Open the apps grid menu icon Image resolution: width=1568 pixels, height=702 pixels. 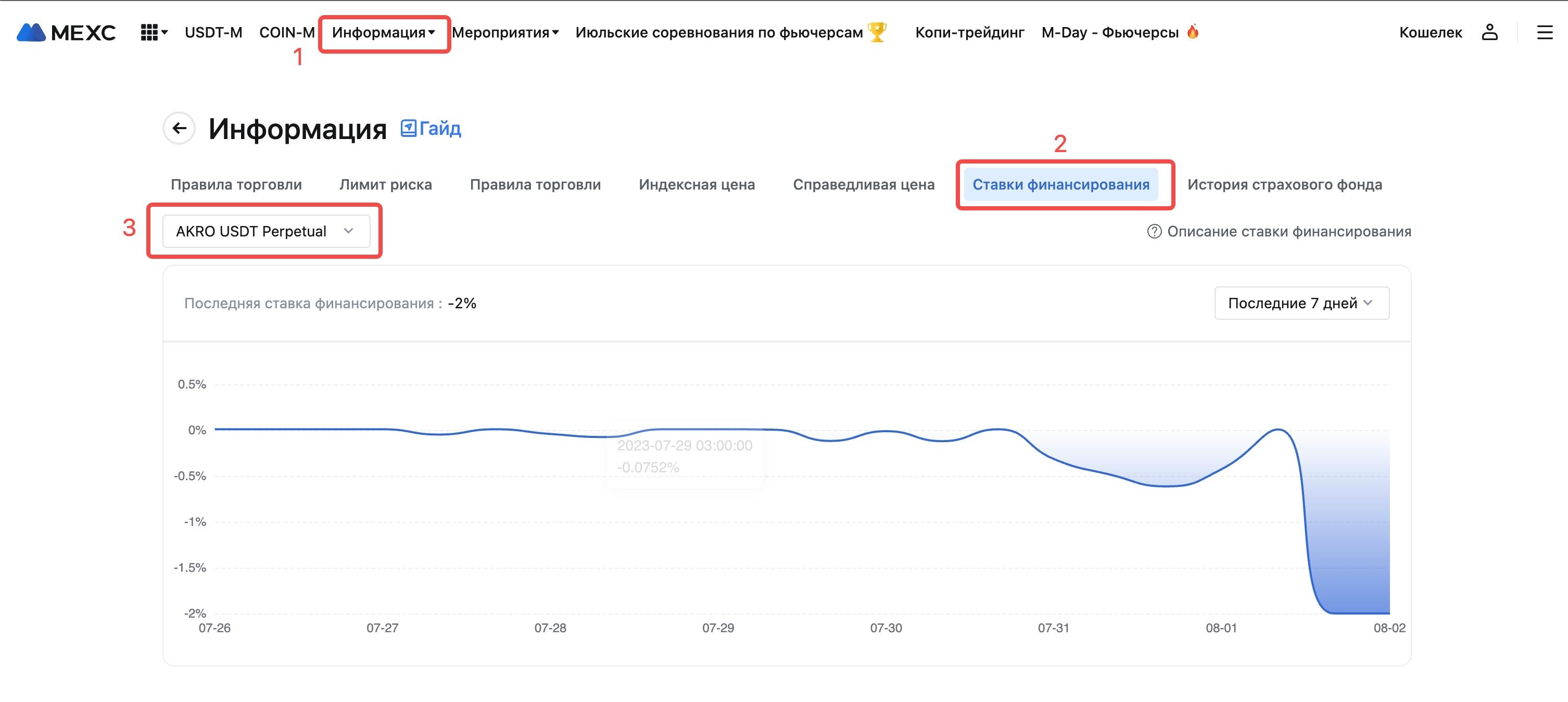[x=150, y=32]
